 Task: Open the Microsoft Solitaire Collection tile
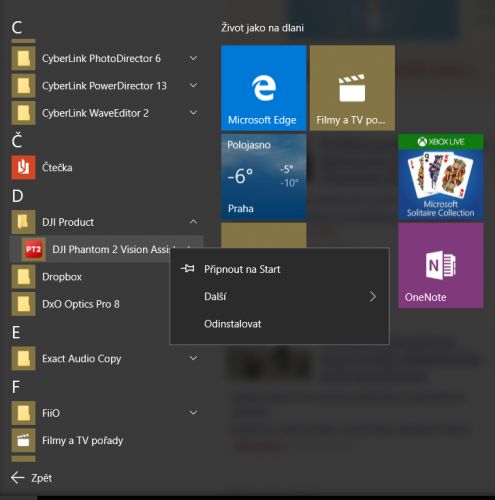pos(441,177)
